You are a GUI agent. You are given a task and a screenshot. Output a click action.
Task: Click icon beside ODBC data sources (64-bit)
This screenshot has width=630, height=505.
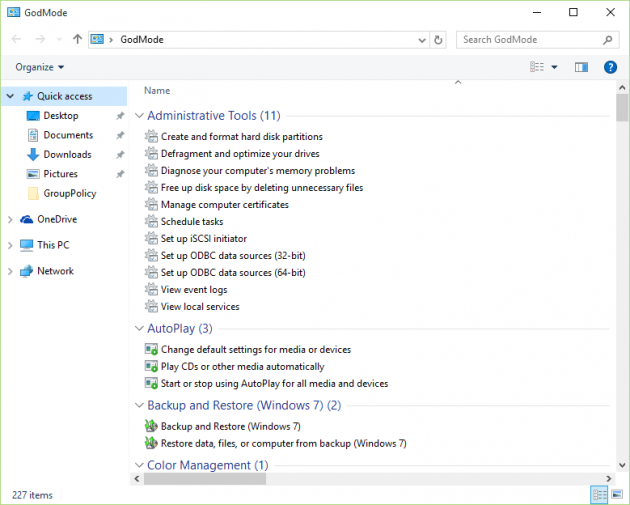coord(151,272)
